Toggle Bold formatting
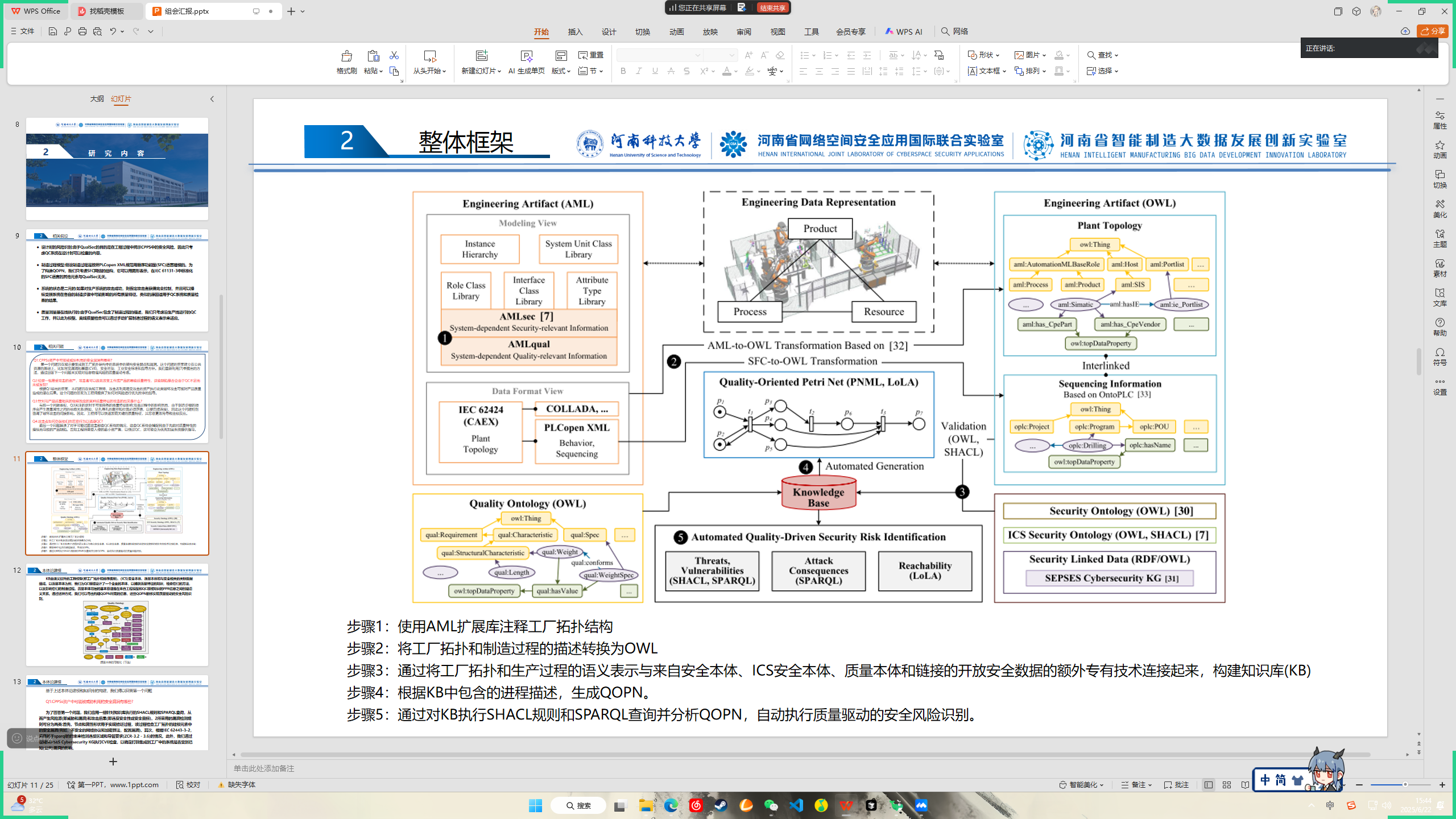The width and height of the screenshot is (1456, 819). point(623,71)
